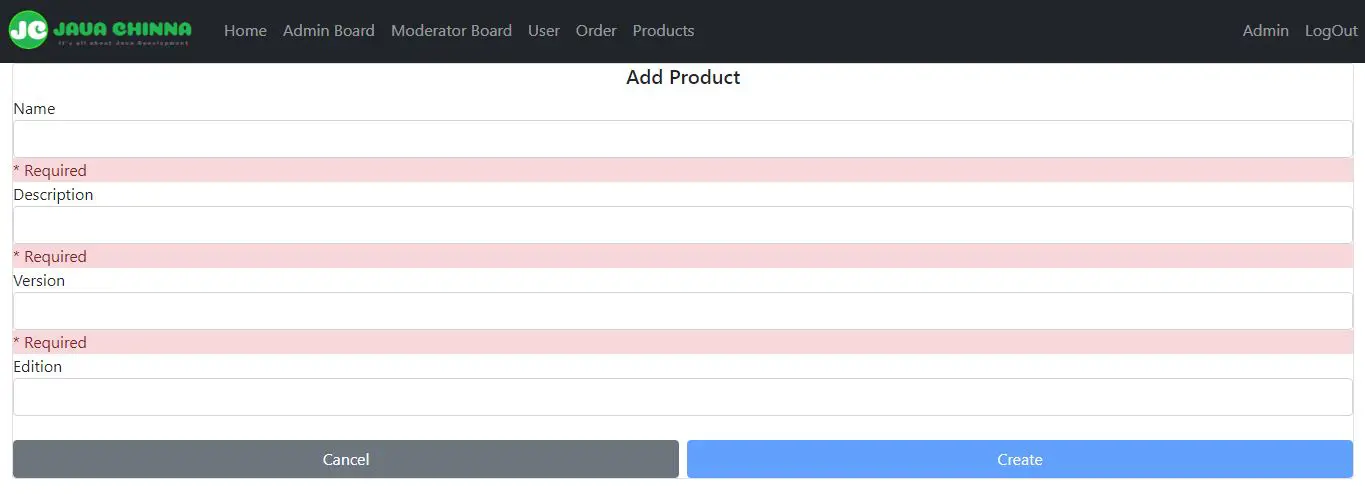Open the Moderator Board
The height and width of the screenshot is (494, 1365).
[x=451, y=31]
